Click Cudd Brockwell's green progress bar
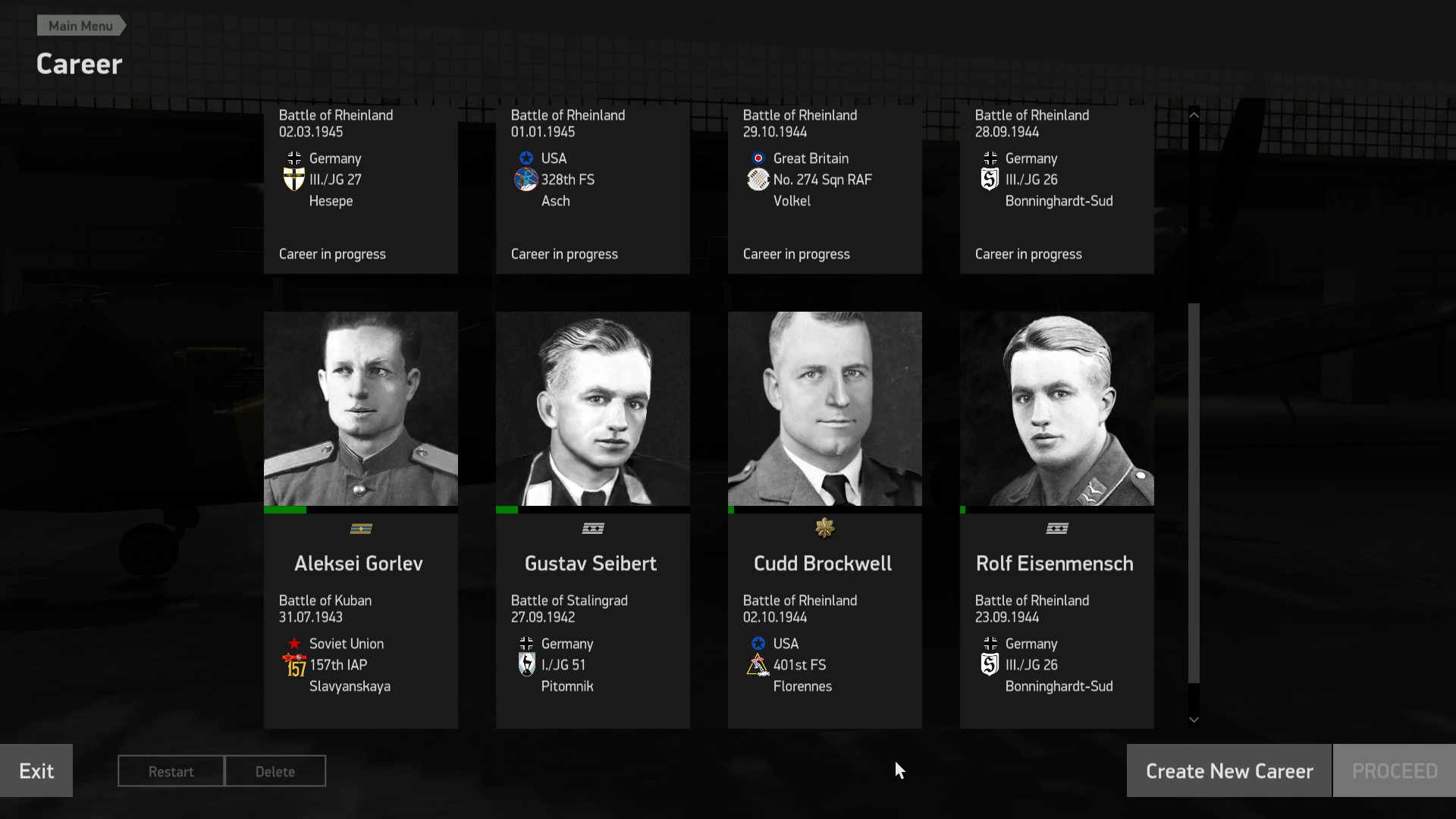Viewport: 1456px width, 819px height. click(731, 510)
